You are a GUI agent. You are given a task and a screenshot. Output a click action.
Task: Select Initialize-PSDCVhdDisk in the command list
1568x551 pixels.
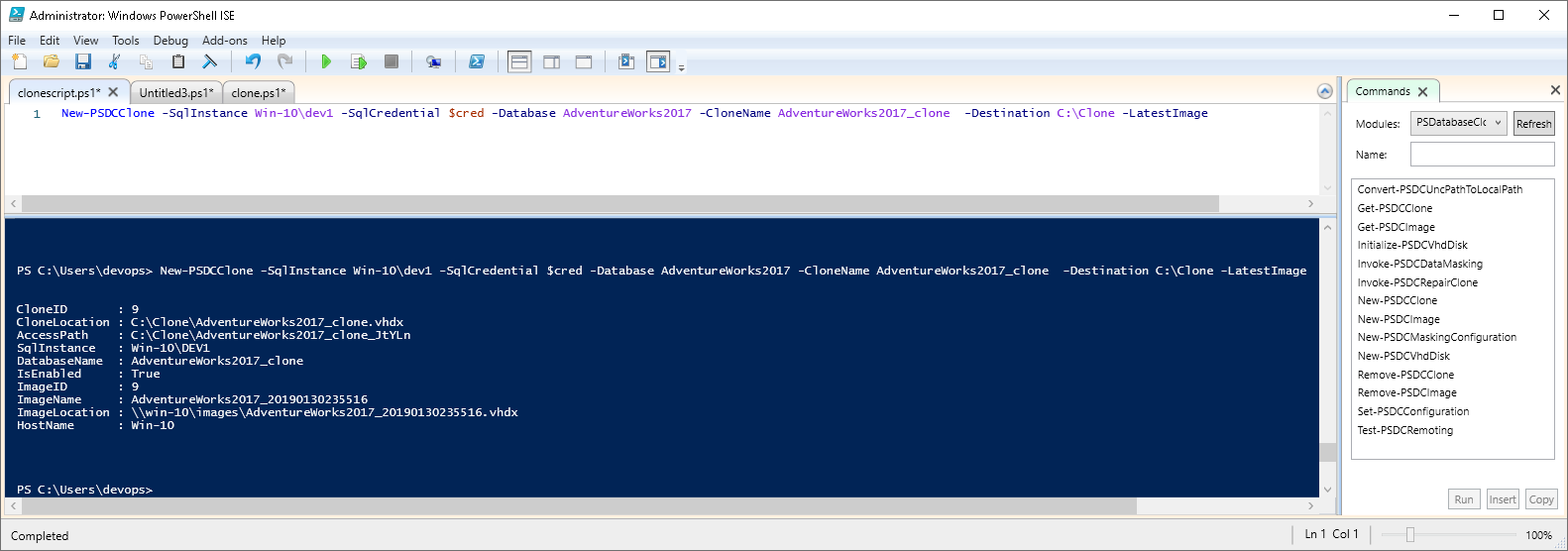click(1412, 245)
